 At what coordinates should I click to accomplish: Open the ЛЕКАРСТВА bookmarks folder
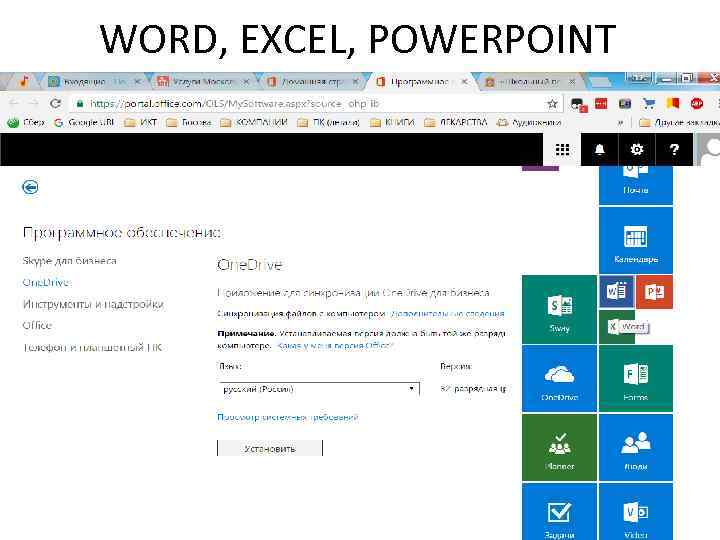(x=456, y=123)
